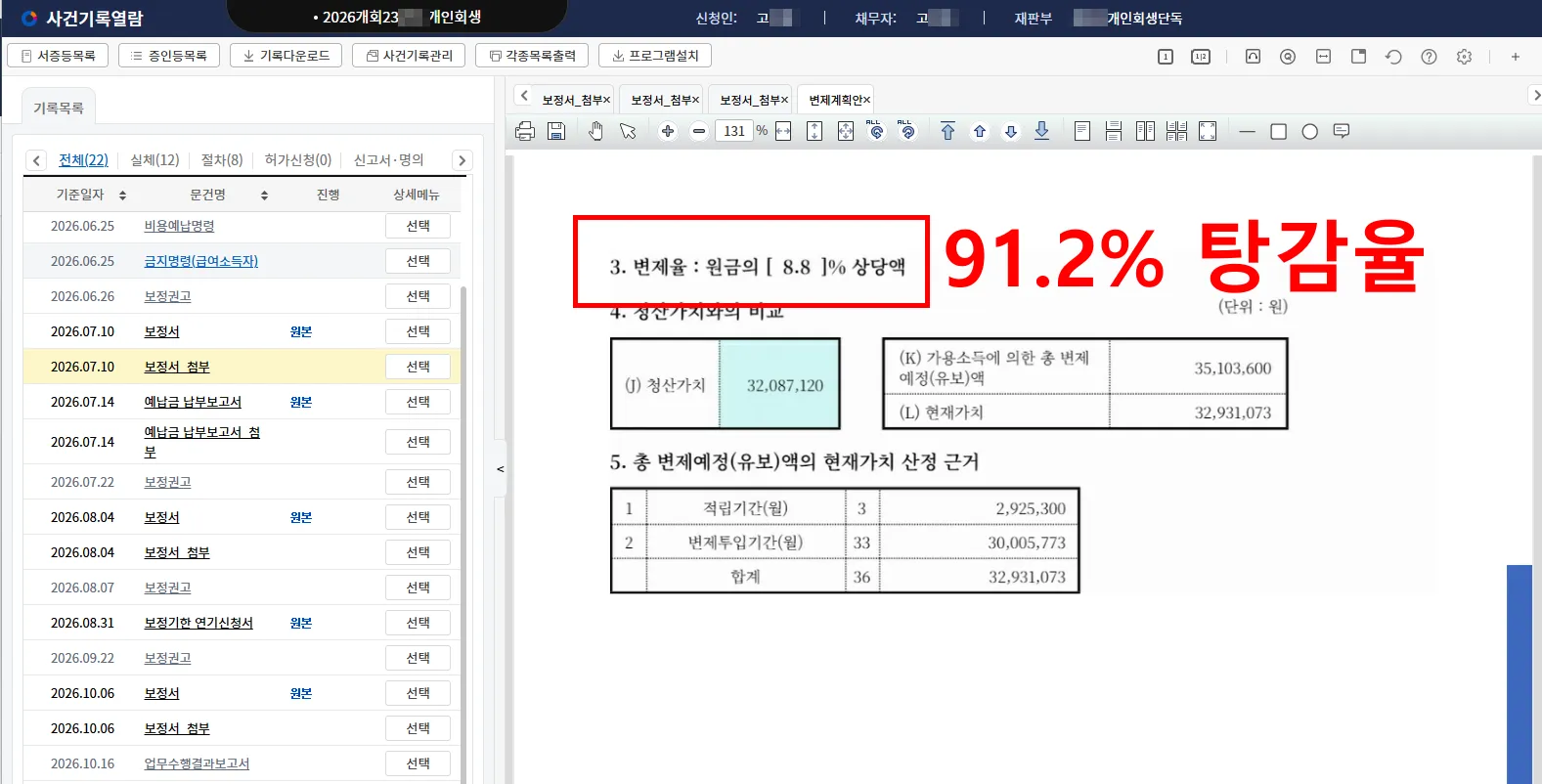Open the help question mark icon

coord(1429,57)
